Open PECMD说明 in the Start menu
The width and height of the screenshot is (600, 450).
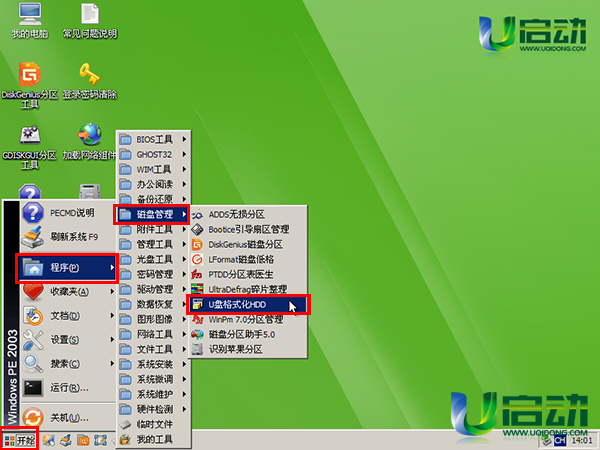(67, 213)
